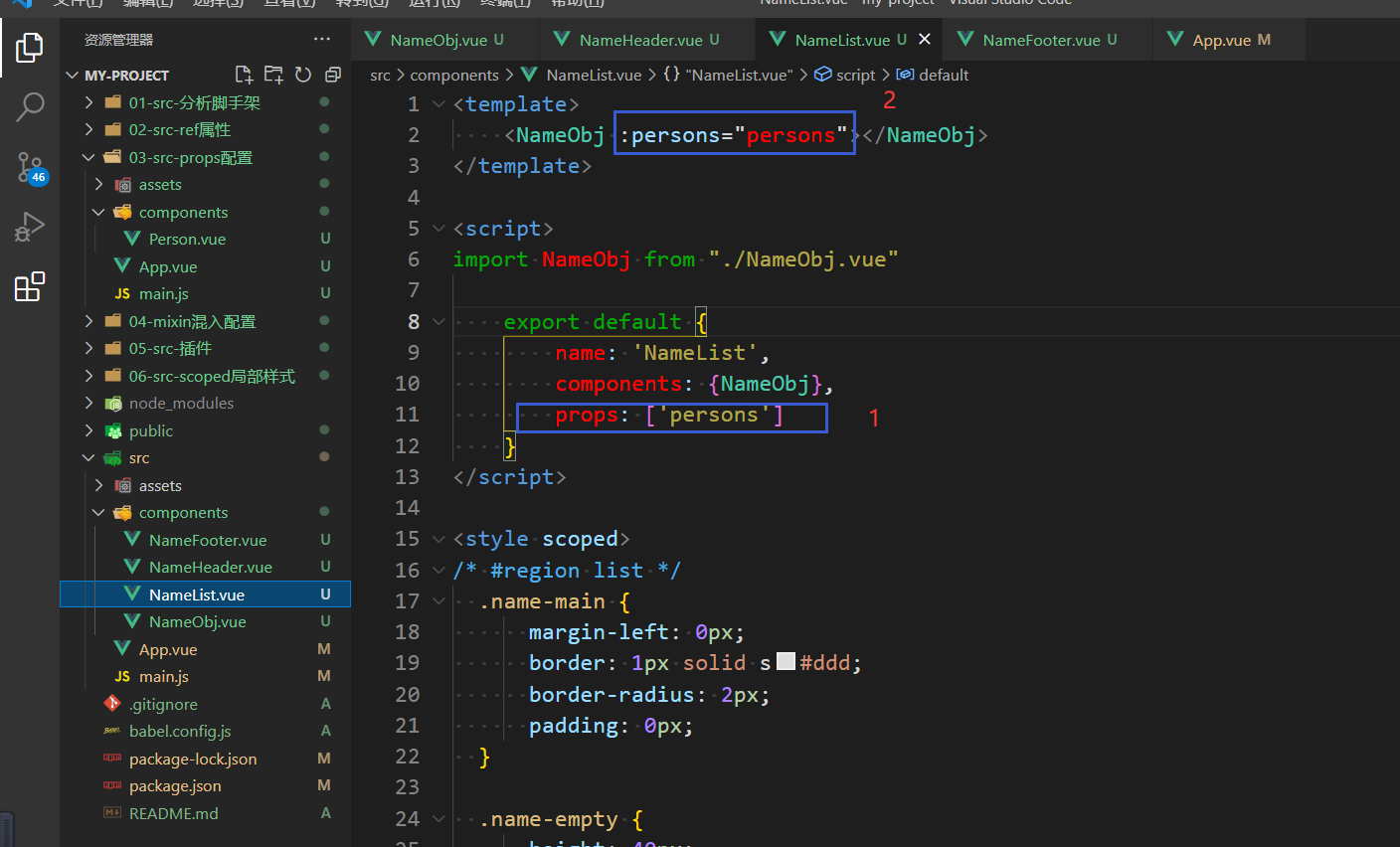Open Person.vue in the explorer
1400x847 pixels.
point(206,239)
